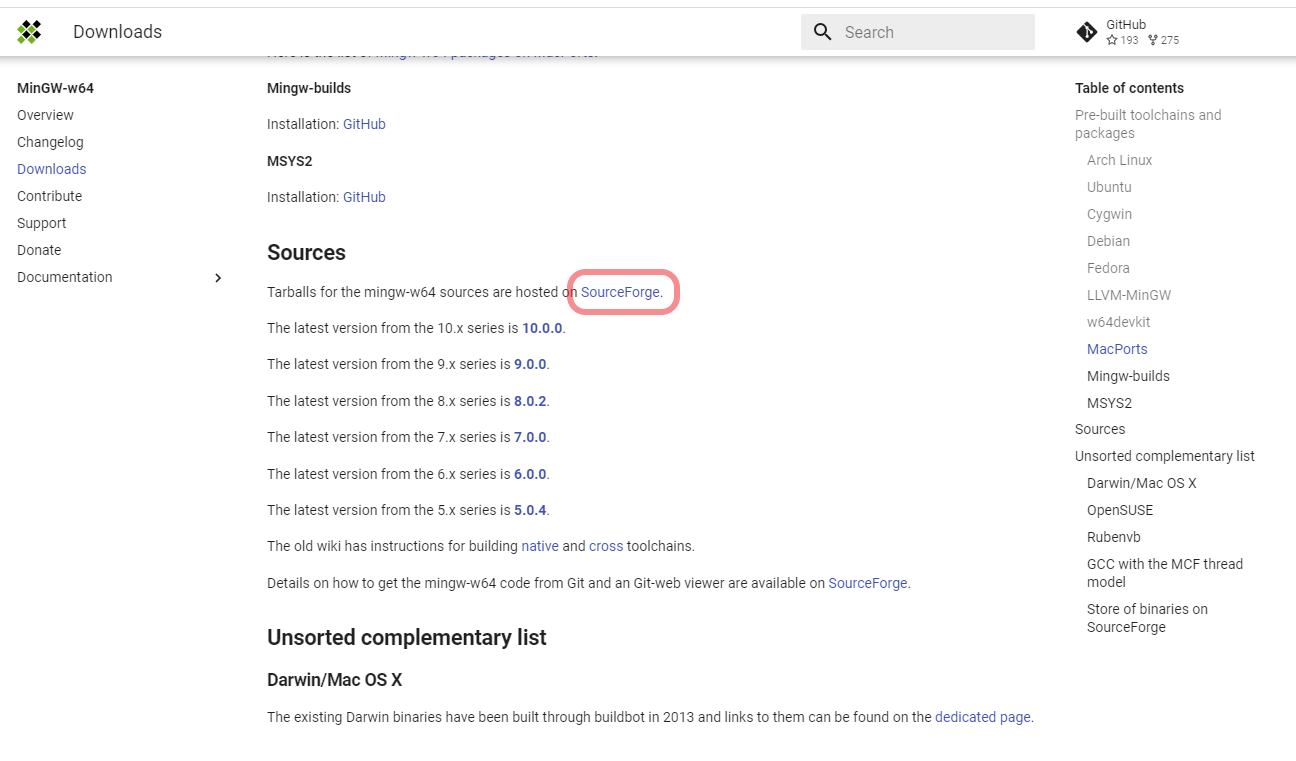Image resolution: width=1296 pixels, height=761 pixels.
Task: Jump to MSYS2 in table of contents
Action: 1109,403
